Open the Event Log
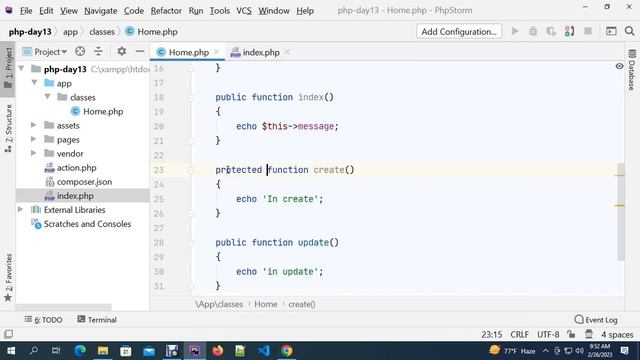 596,320
